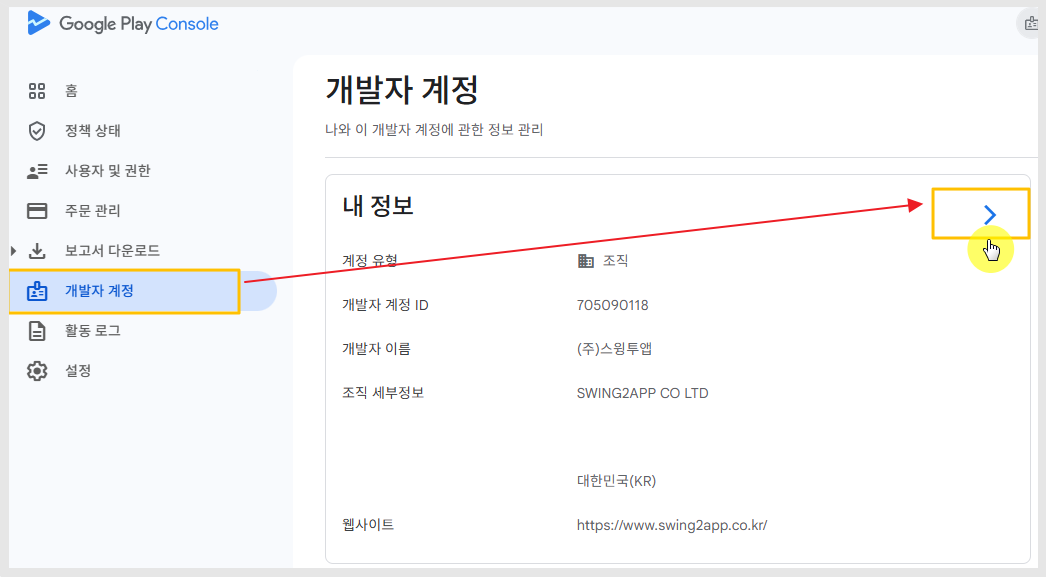Click the 보고서 다운로드 download icon
The width and height of the screenshot is (1046, 577).
(37, 251)
